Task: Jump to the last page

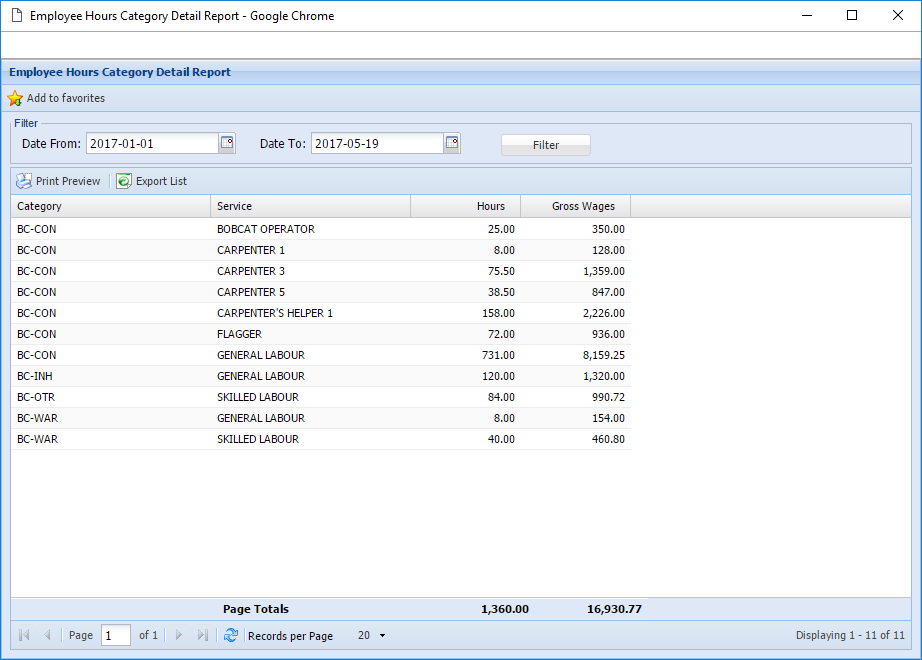Action: coord(203,635)
